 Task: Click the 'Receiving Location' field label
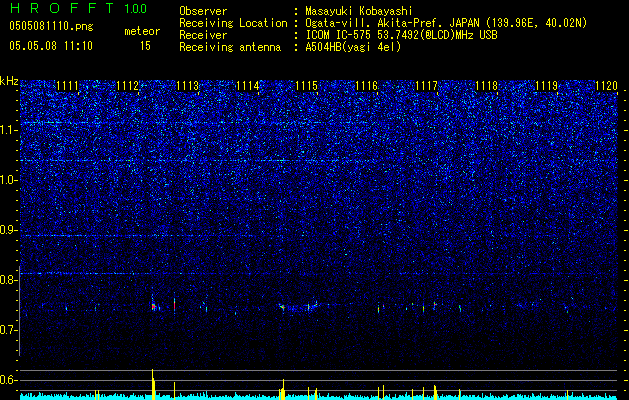click(233, 23)
